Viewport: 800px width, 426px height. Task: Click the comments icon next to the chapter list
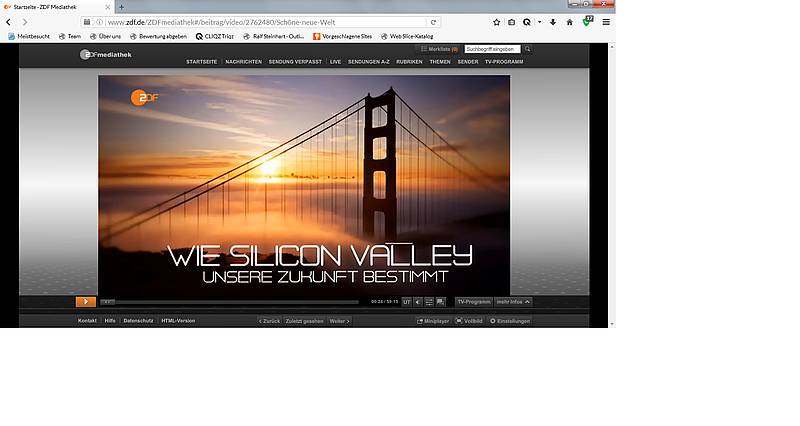(441, 302)
